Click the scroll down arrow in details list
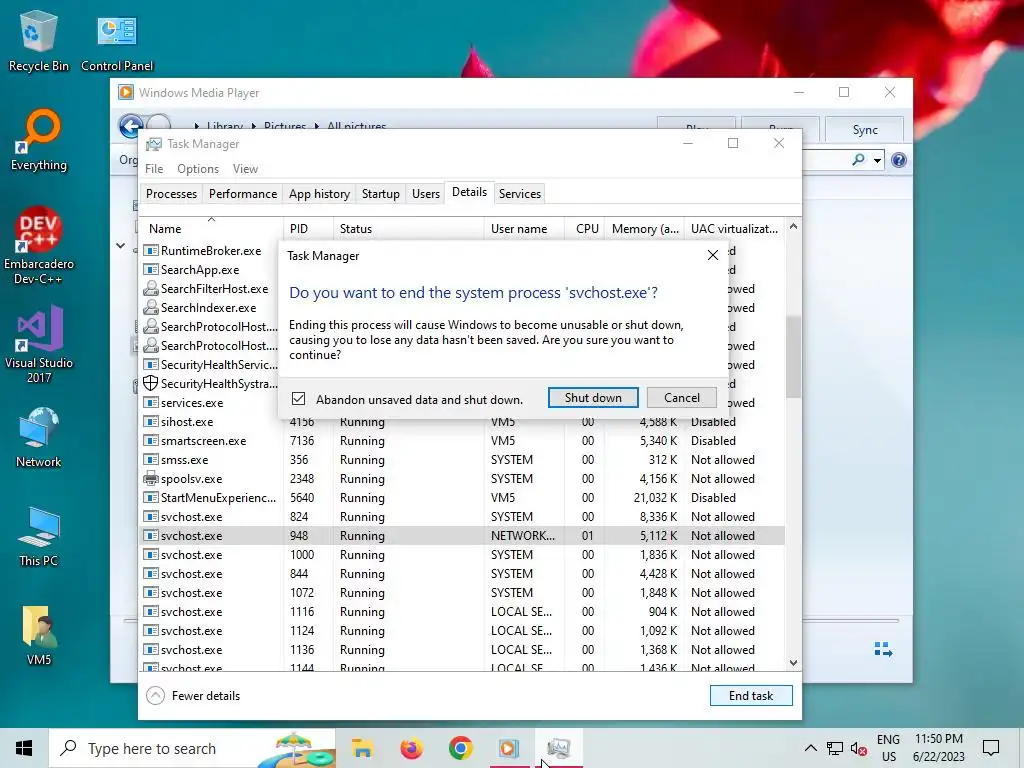This screenshot has height=768, width=1024. 793,663
